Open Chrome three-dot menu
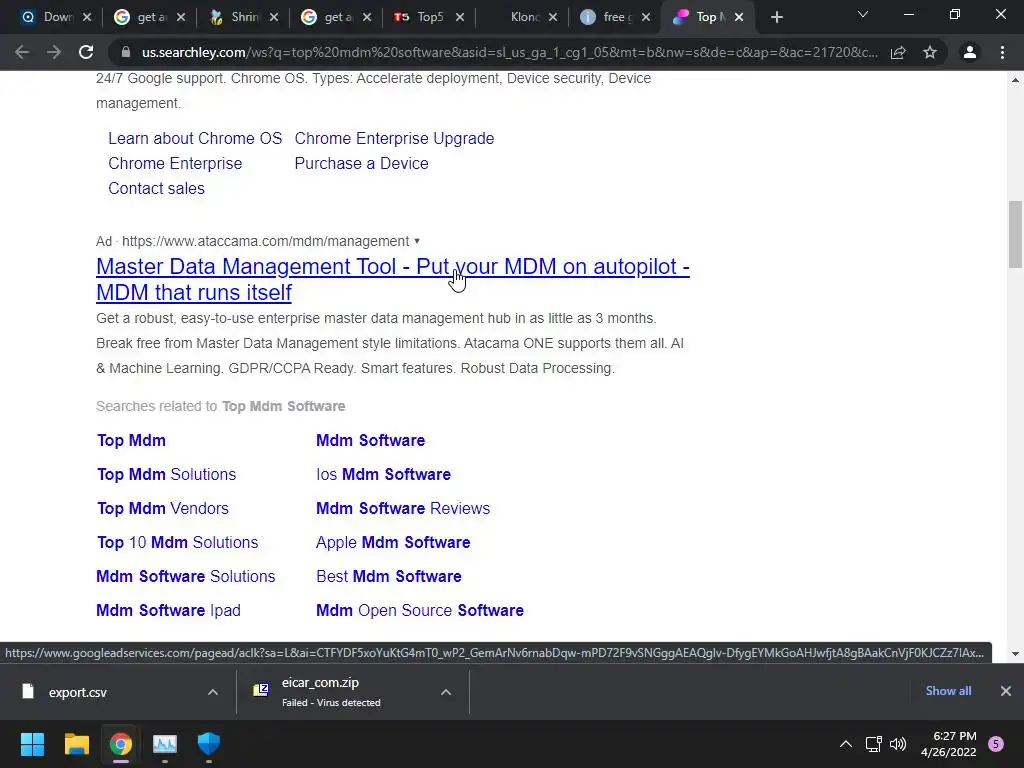The width and height of the screenshot is (1024, 768). [1002, 52]
